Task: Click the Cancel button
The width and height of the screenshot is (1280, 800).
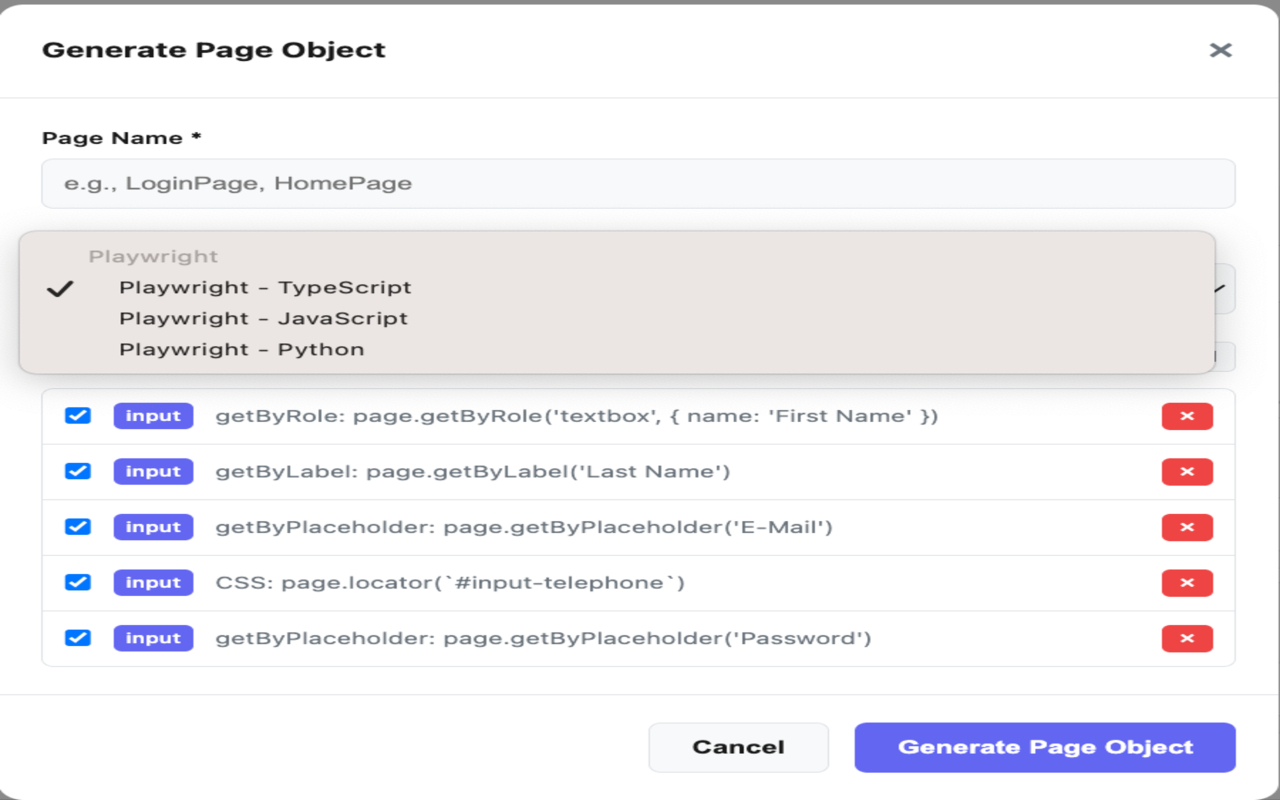Action: point(738,746)
